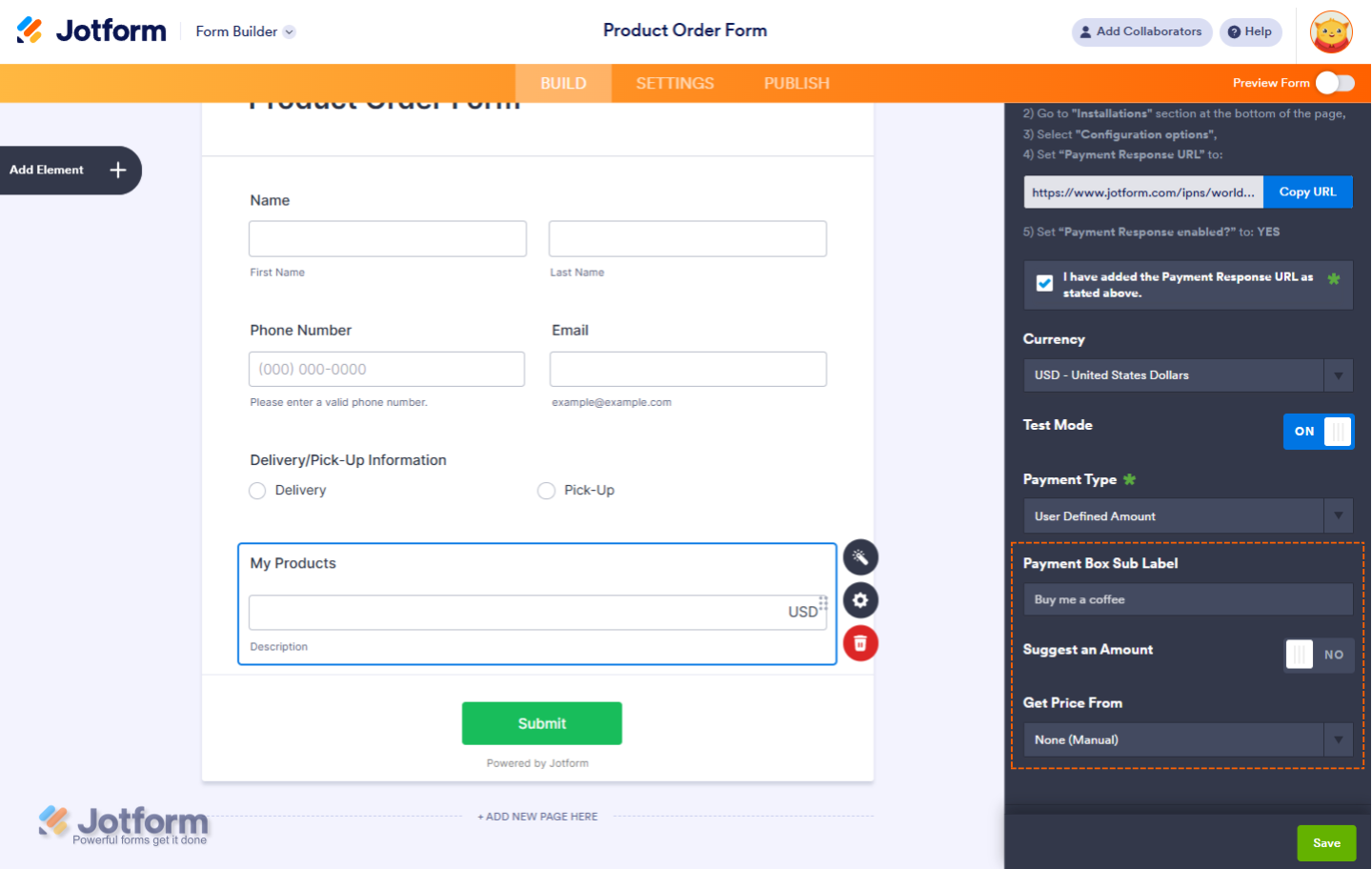Switch to the SETTINGS tab
The height and width of the screenshot is (869, 1372).
coord(674,83)
